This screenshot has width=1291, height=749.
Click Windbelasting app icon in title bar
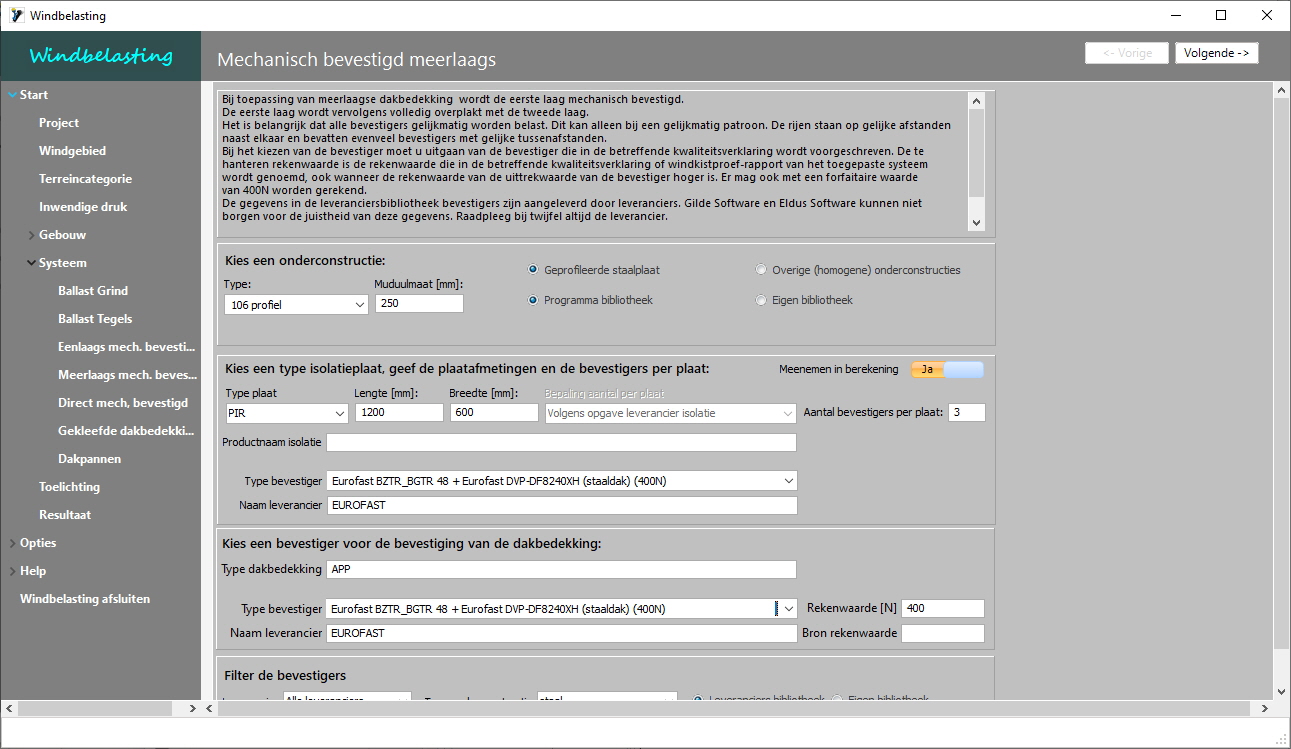pos(16,15)
